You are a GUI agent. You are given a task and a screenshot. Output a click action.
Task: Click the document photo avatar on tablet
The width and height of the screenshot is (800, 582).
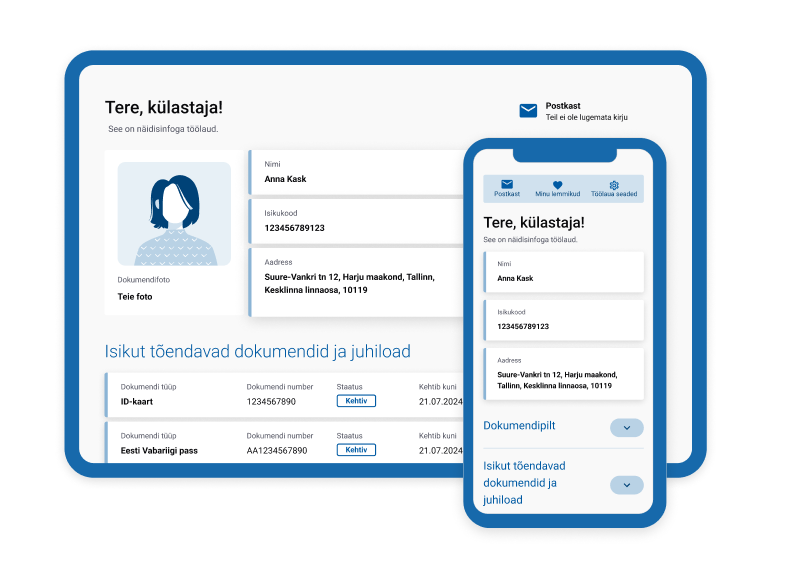click(x=174, y=214)
